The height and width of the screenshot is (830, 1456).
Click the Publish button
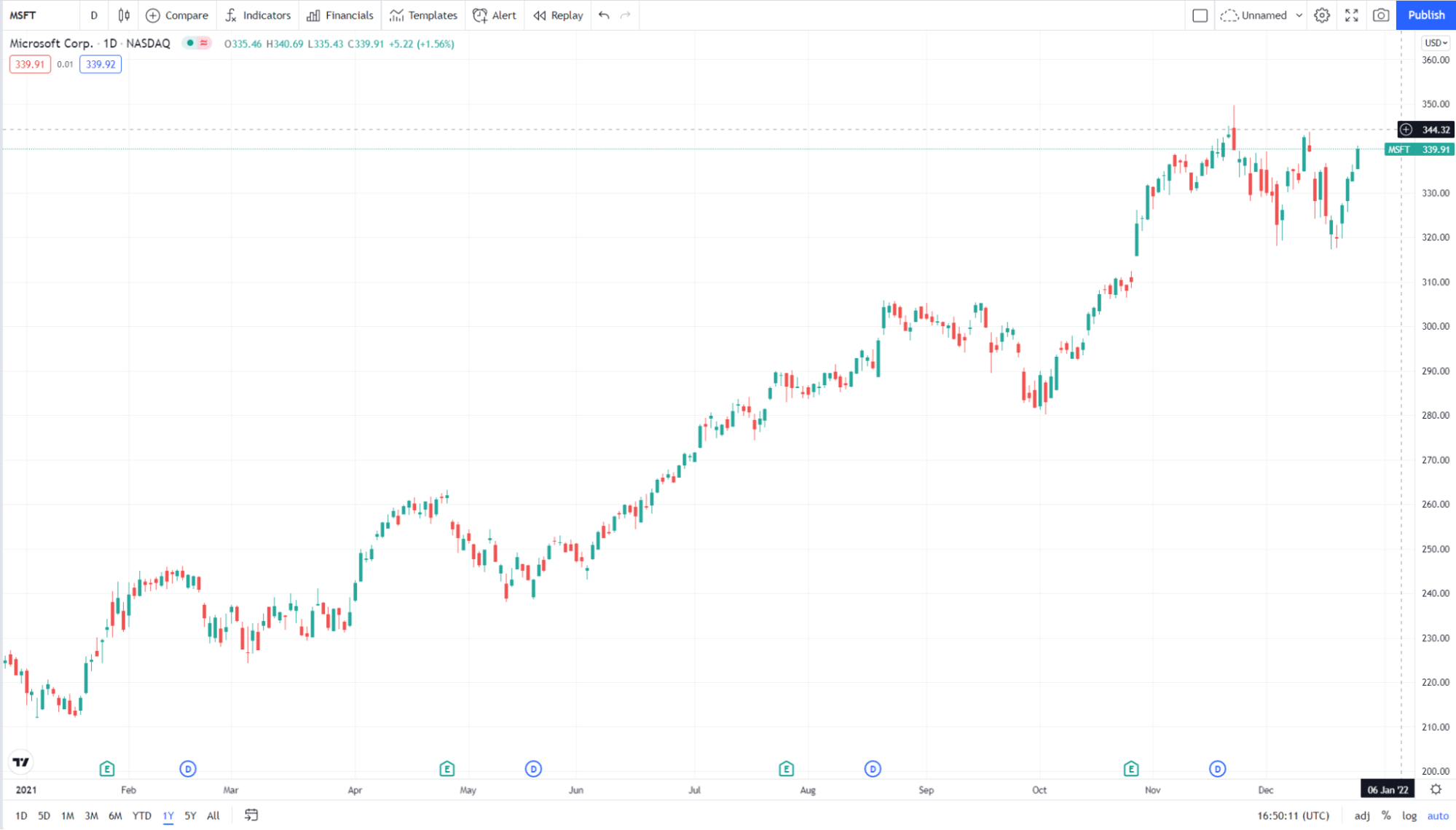tap(1425, 15)
